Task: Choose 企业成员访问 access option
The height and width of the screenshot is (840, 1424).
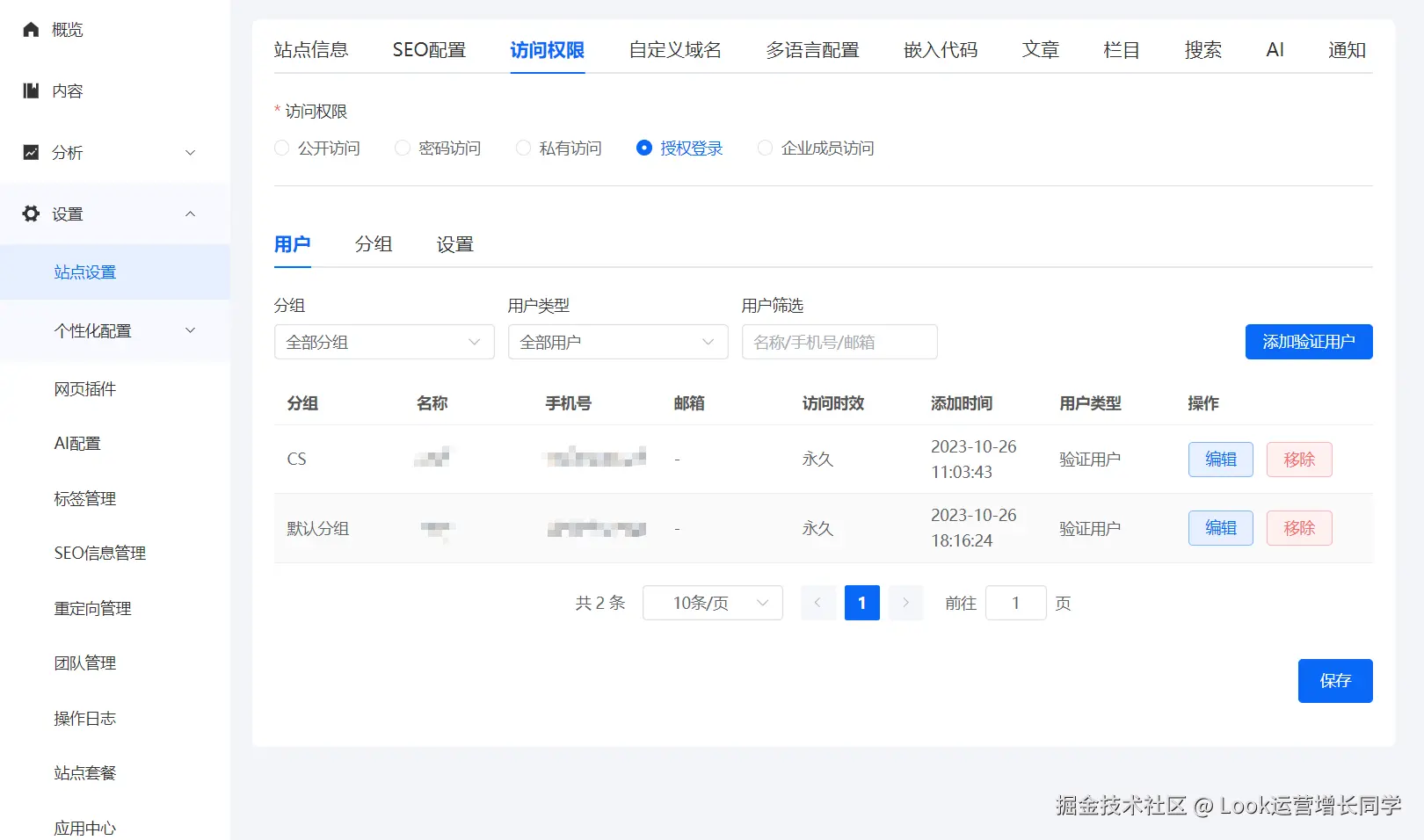Action: point(765,148)
